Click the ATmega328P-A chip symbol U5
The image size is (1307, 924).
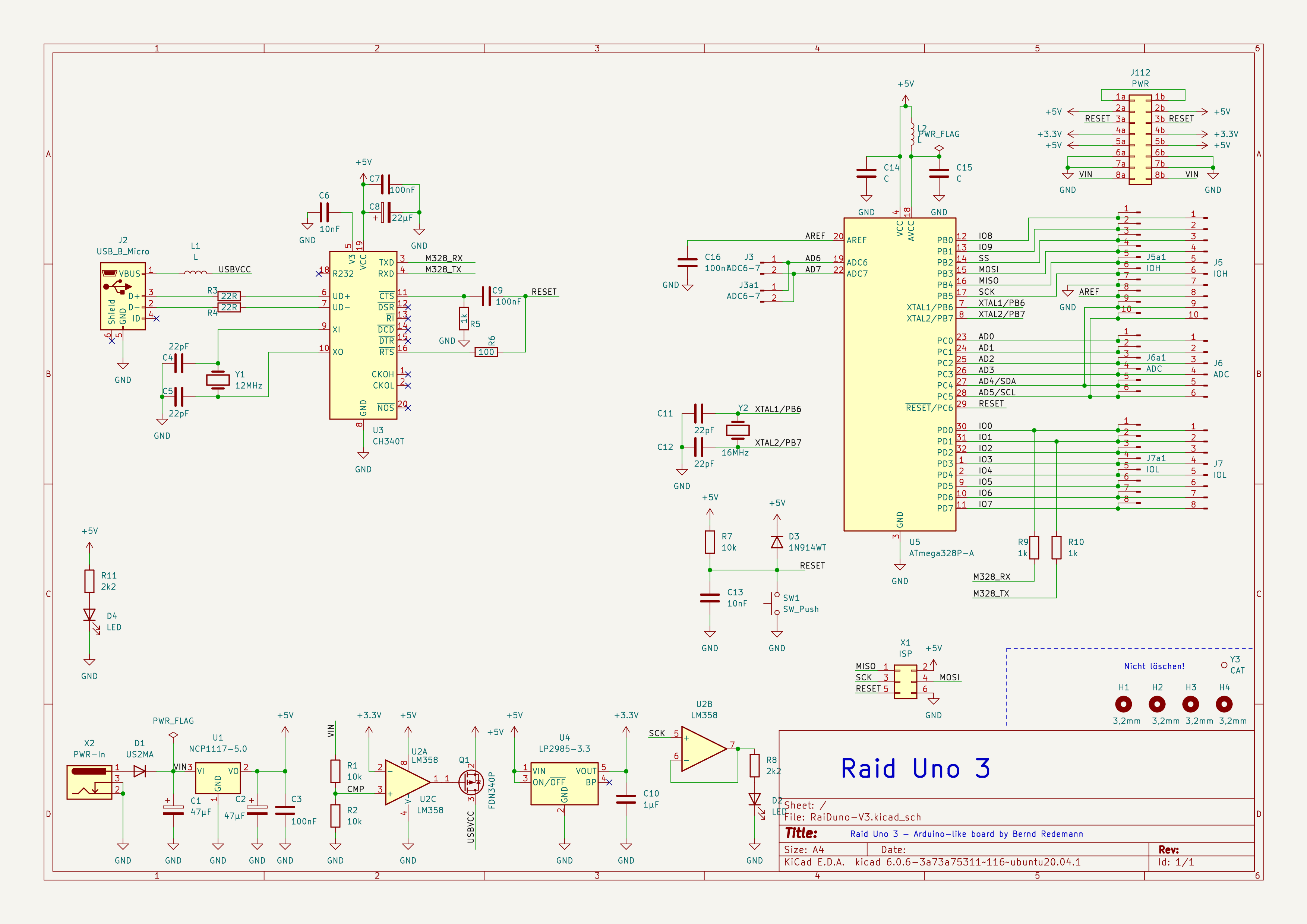[899, 374]
